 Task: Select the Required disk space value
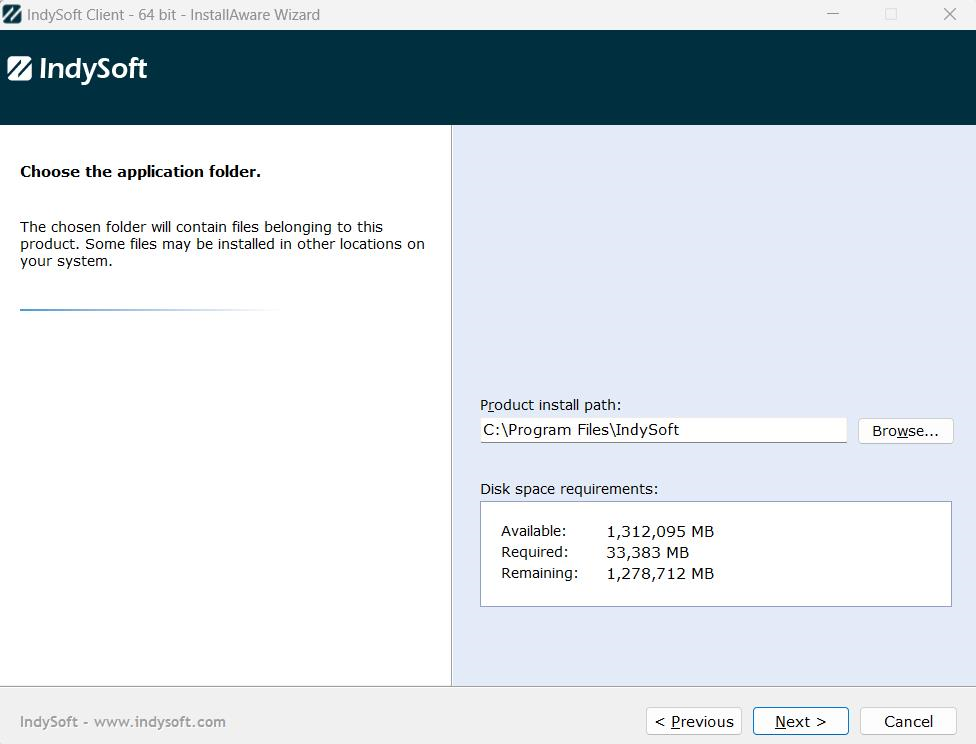647,552
